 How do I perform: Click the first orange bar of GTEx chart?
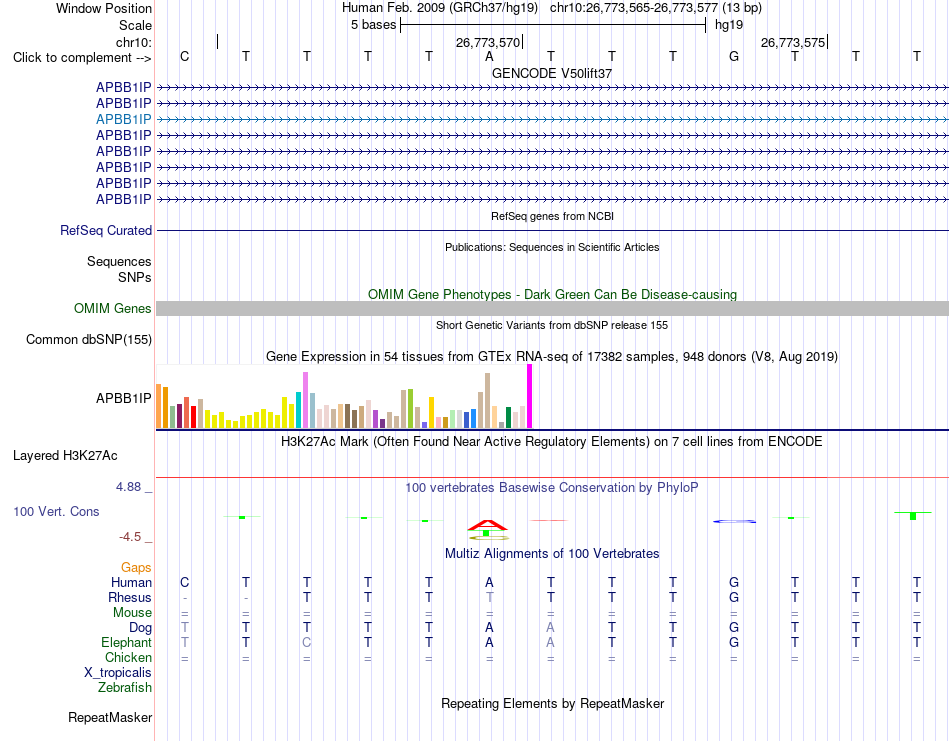[x=159, y=406]
